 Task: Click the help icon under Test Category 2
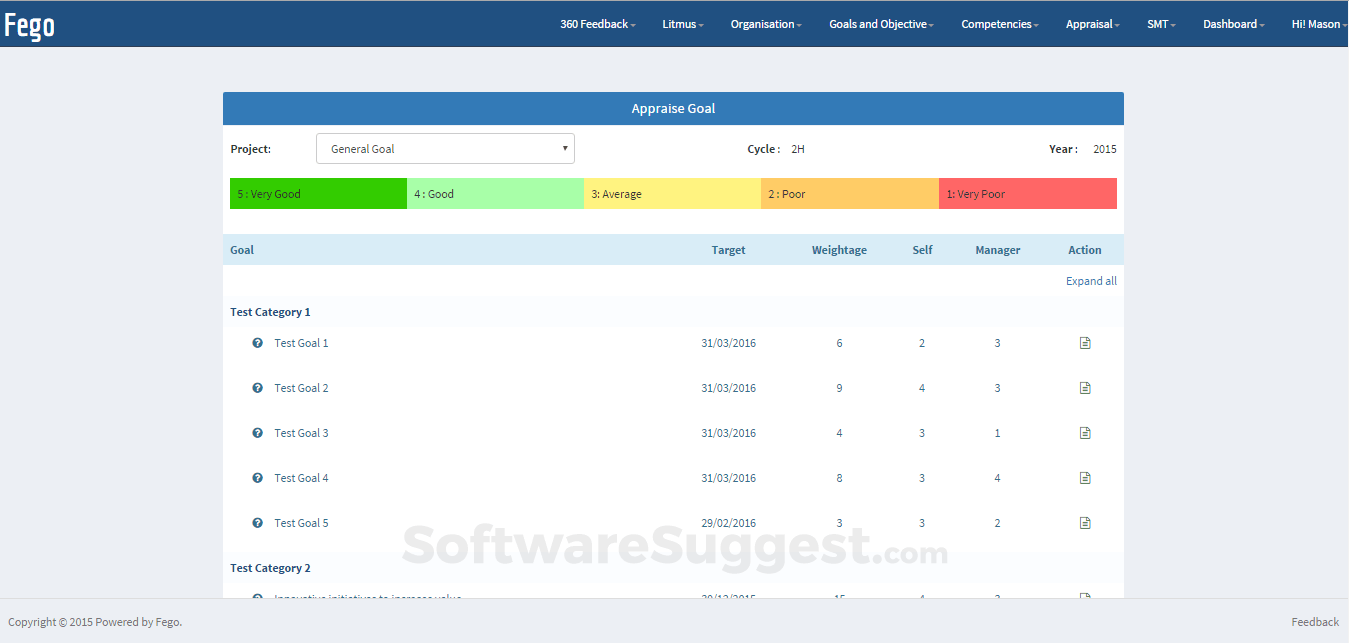coord(257,598)
